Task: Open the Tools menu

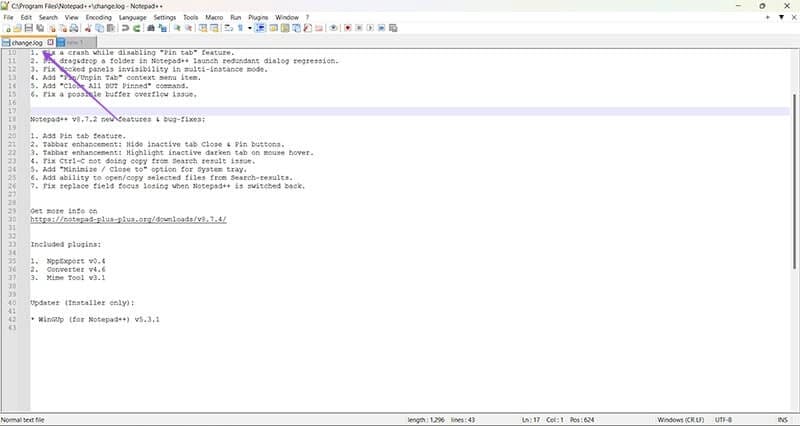Action: click(x=191, y=17)
